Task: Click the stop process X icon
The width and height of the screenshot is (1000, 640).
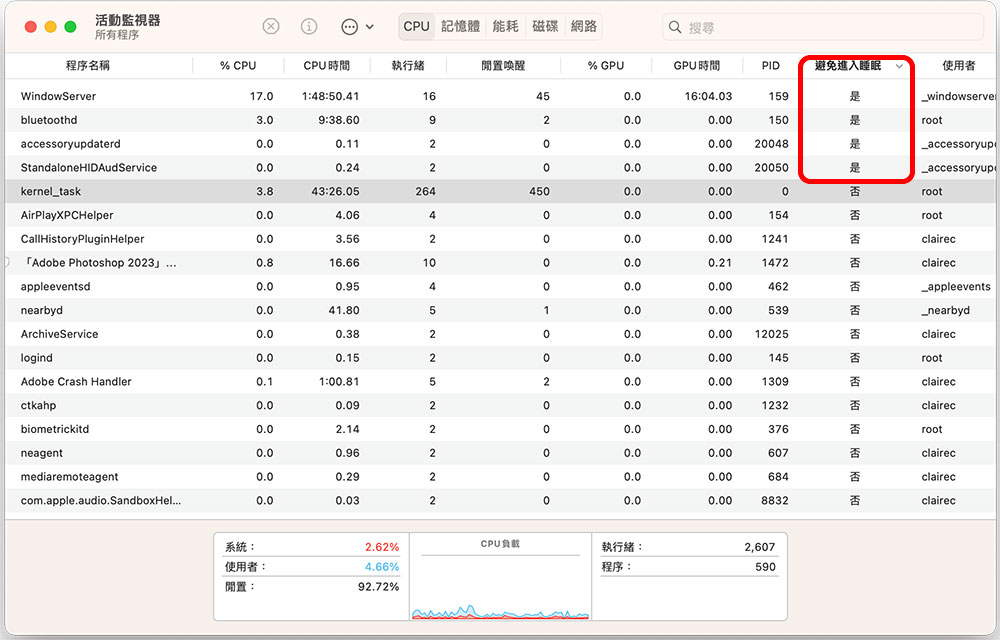Action: coord(271,27)
